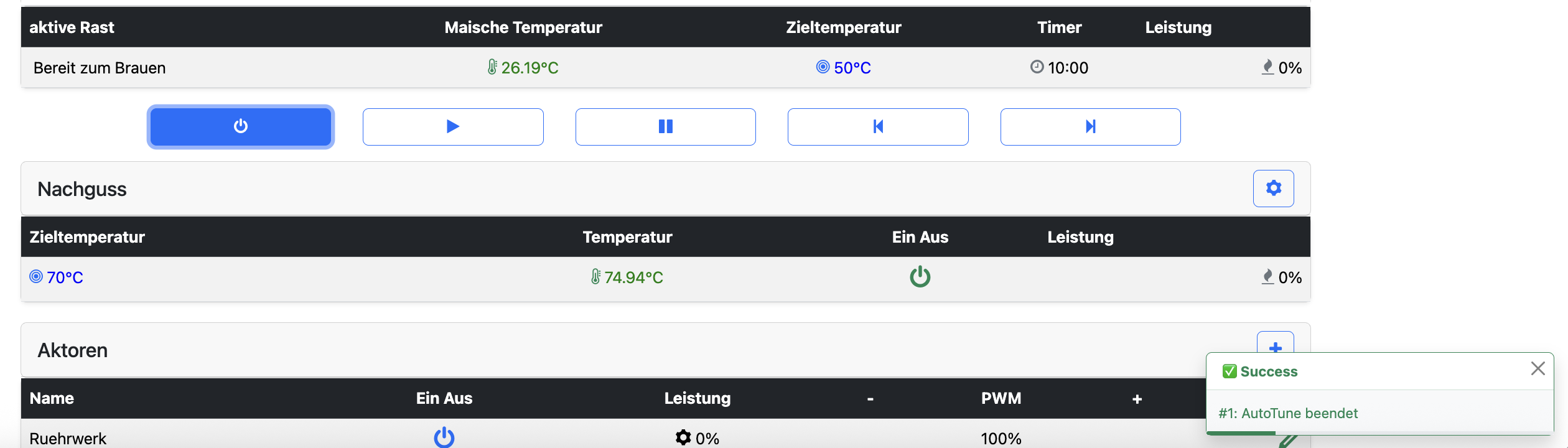Start the brew process with the play button

point(453,127)
